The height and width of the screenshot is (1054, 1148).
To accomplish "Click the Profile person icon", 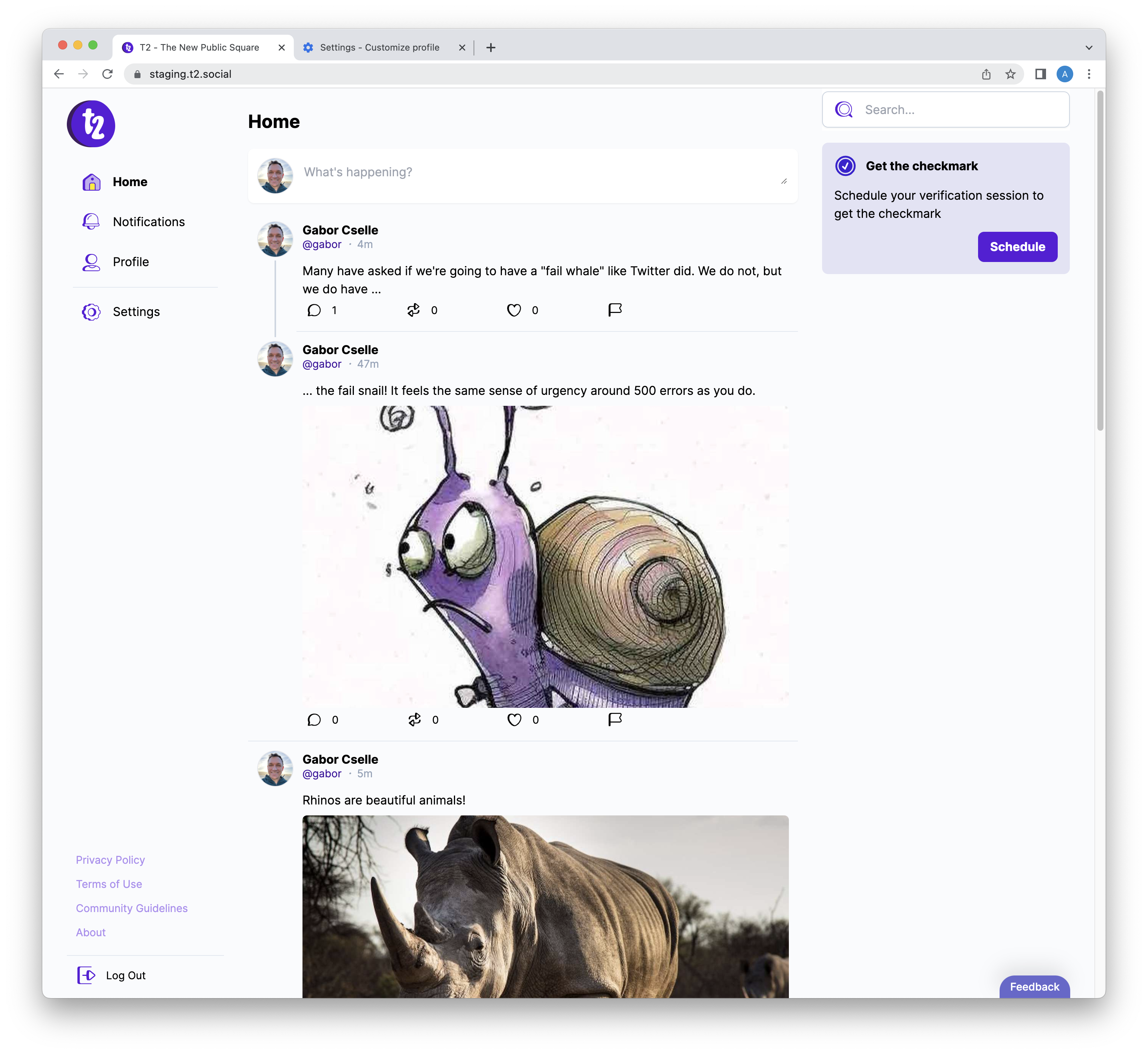I will click(91, 262).
